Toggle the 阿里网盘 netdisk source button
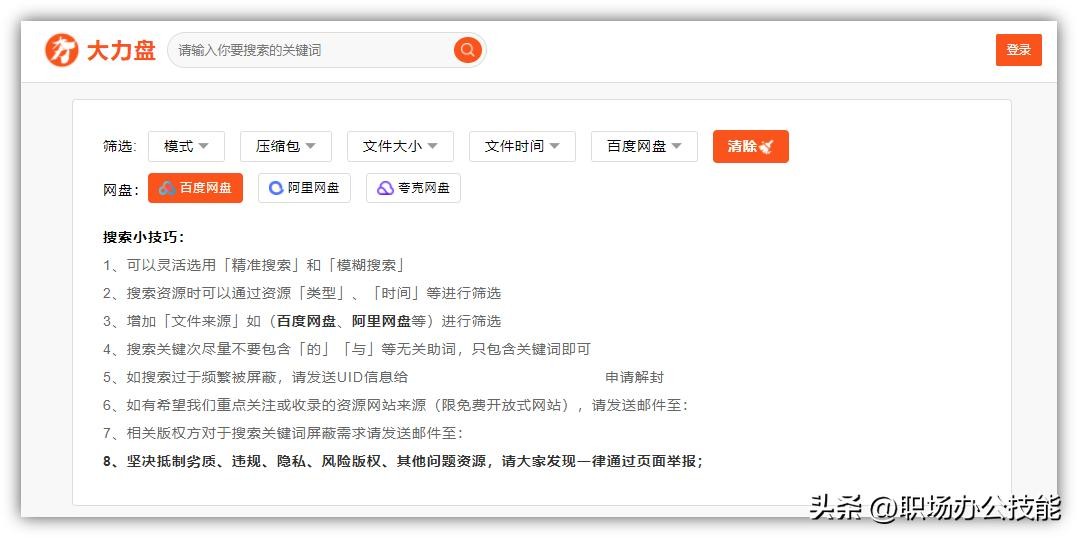Image resolution: width=1078 pixels, height=538 pixels. pyautogui.click(x=304, y=188)
